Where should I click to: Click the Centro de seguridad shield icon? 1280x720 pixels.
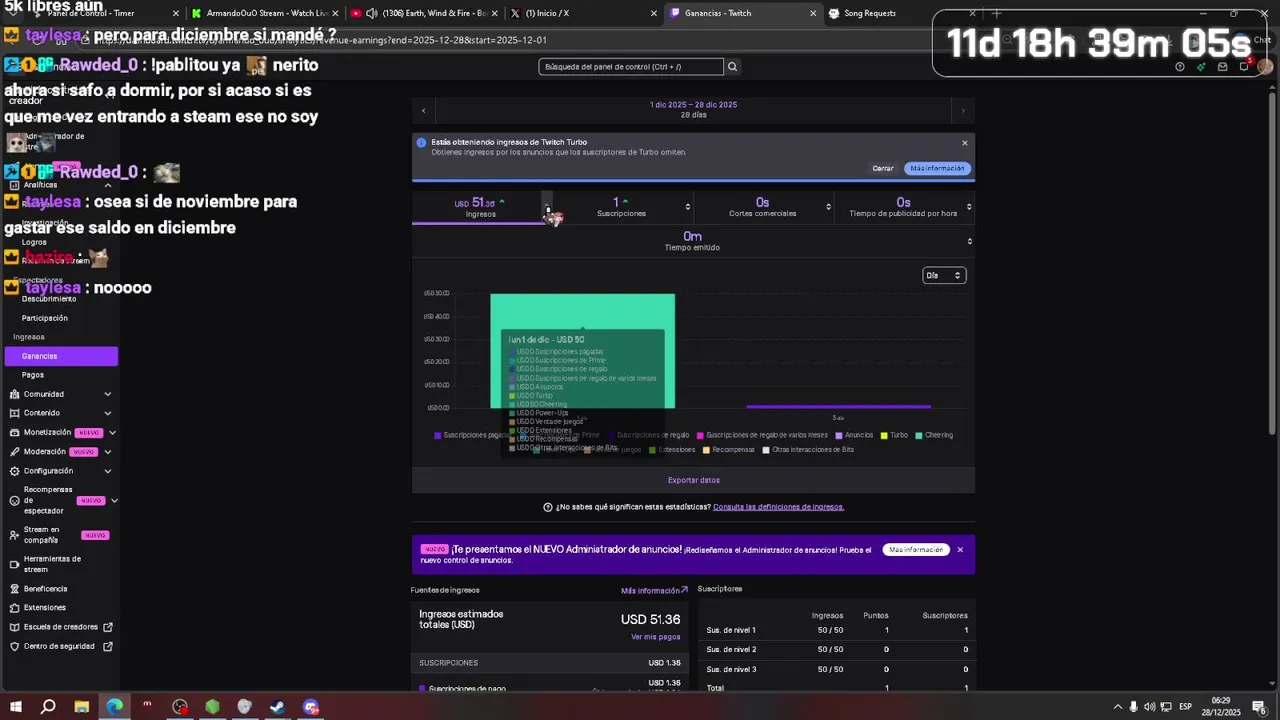pyautogui.click(x=14, y=646)
